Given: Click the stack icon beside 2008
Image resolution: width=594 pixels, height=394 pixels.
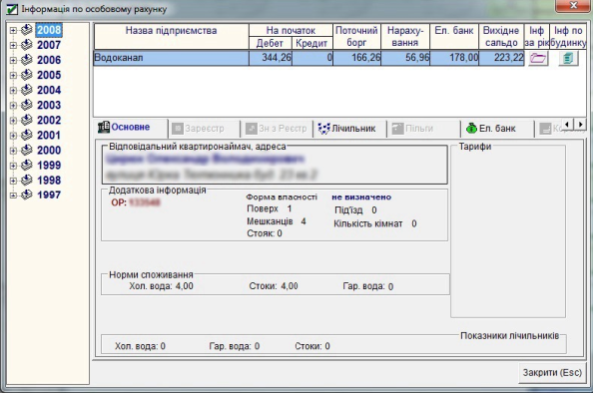Looking at the screenshot, I should coord(27,30).
